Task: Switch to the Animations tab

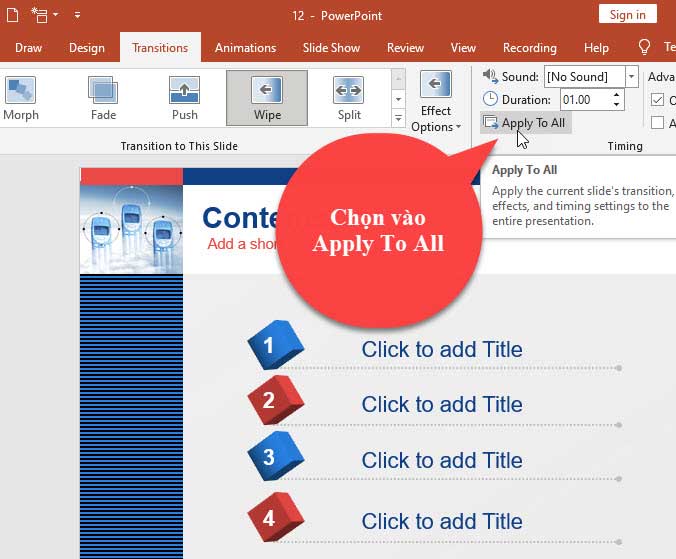Action: pos(245,47)
